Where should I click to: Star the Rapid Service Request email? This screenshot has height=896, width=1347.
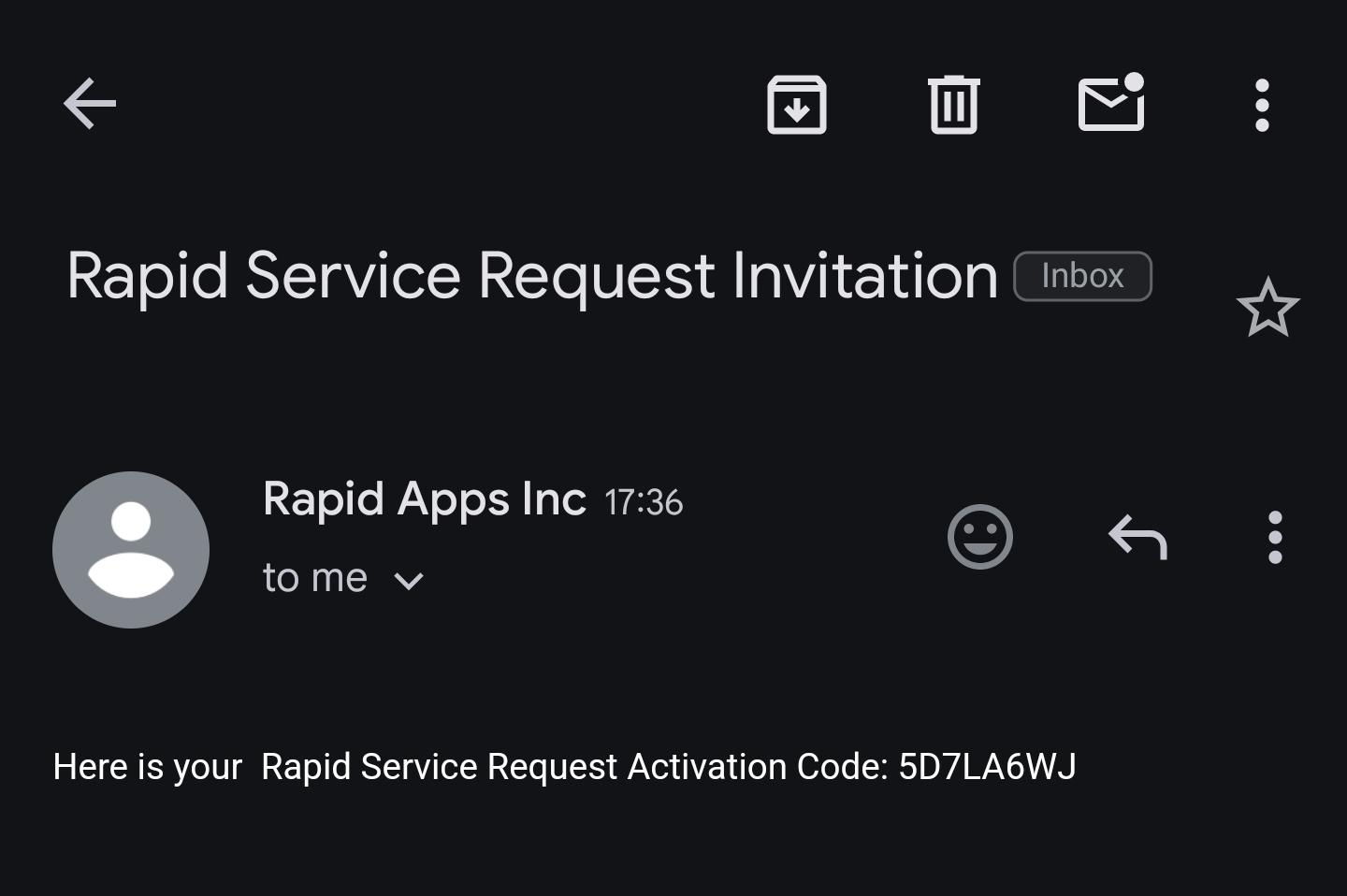click(x=1267, y=308)
